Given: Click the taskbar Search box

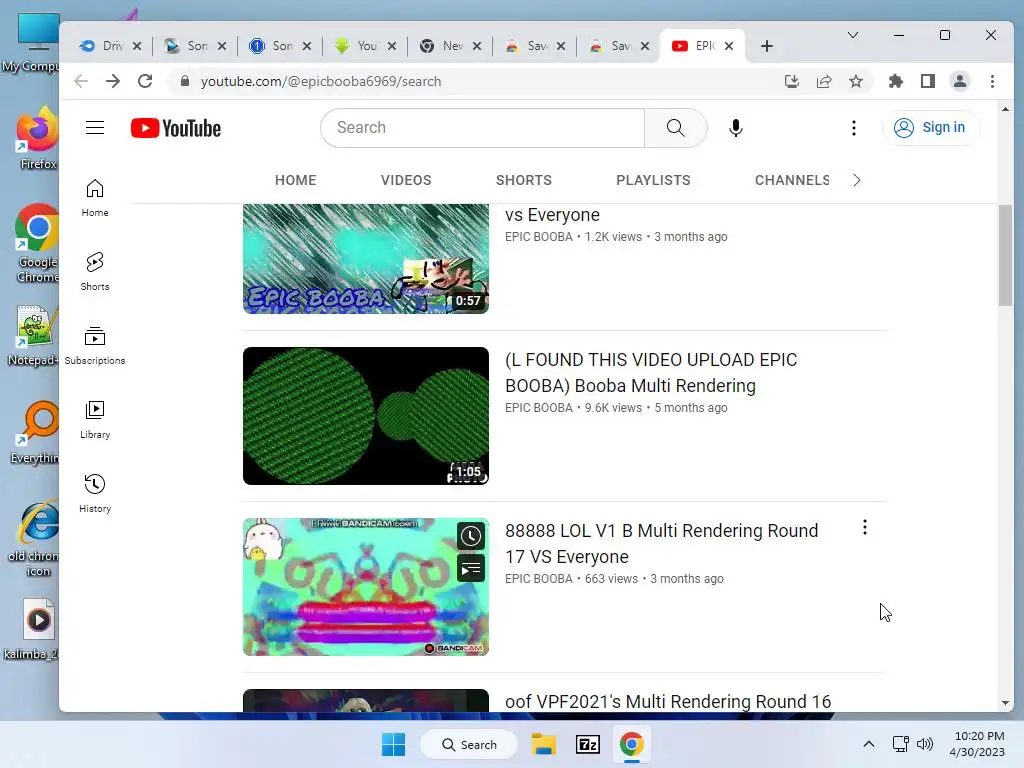Looking at the screenshot, I should pyautogui.click(x=469, y=744).
